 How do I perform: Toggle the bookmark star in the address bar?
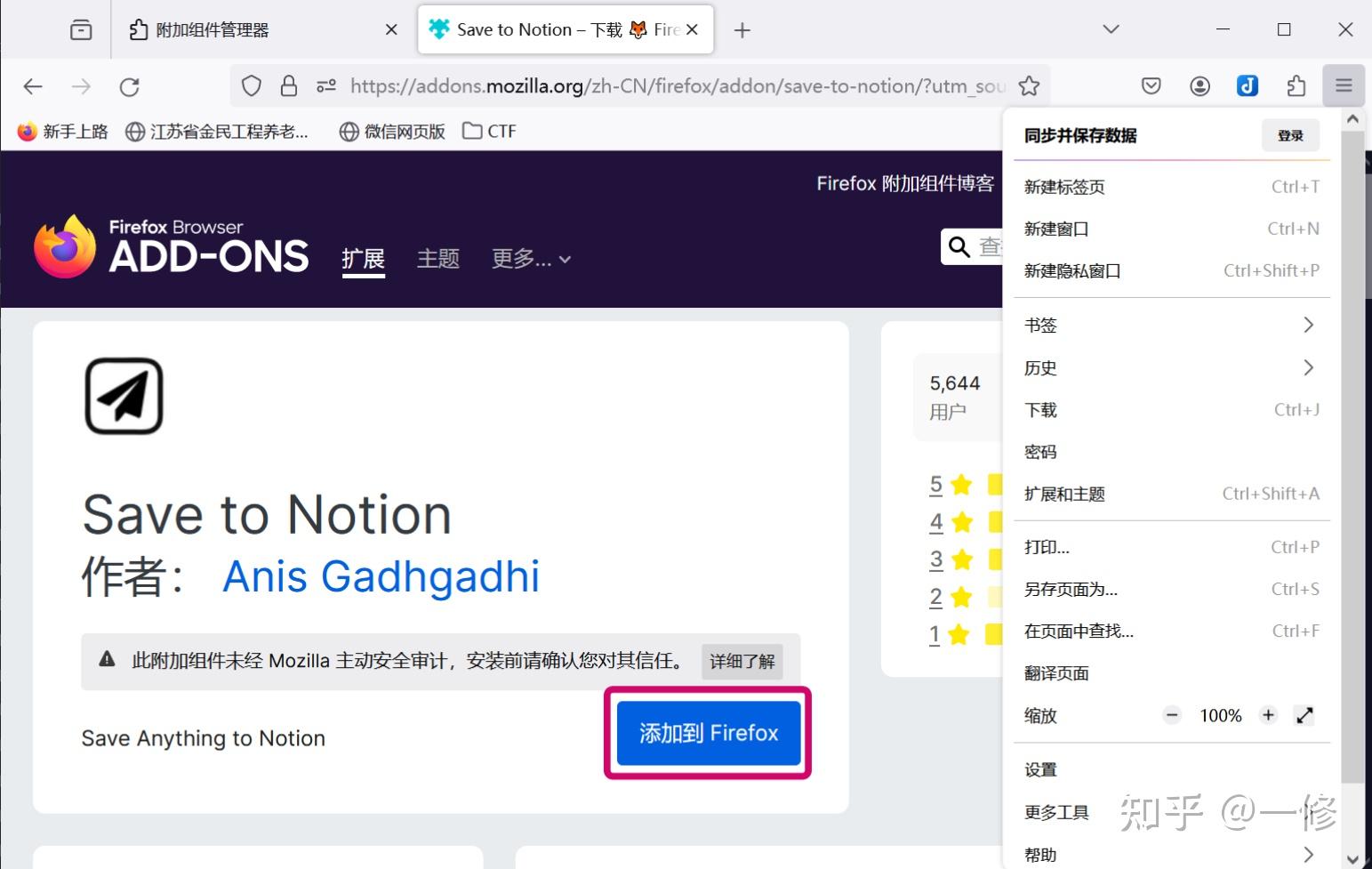(x=1029, y=85)
